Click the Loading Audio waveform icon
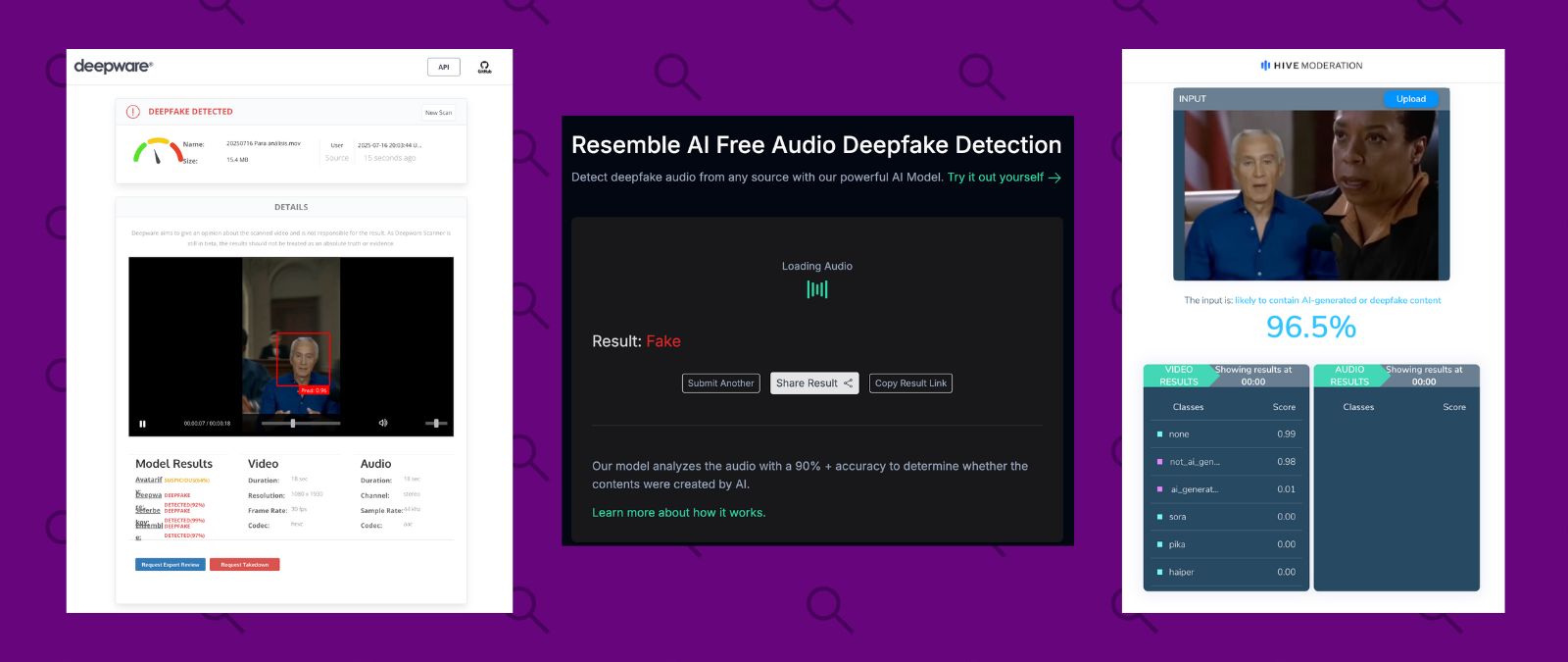The height and width of the screenshot is (662, 1568). (817, 289)
